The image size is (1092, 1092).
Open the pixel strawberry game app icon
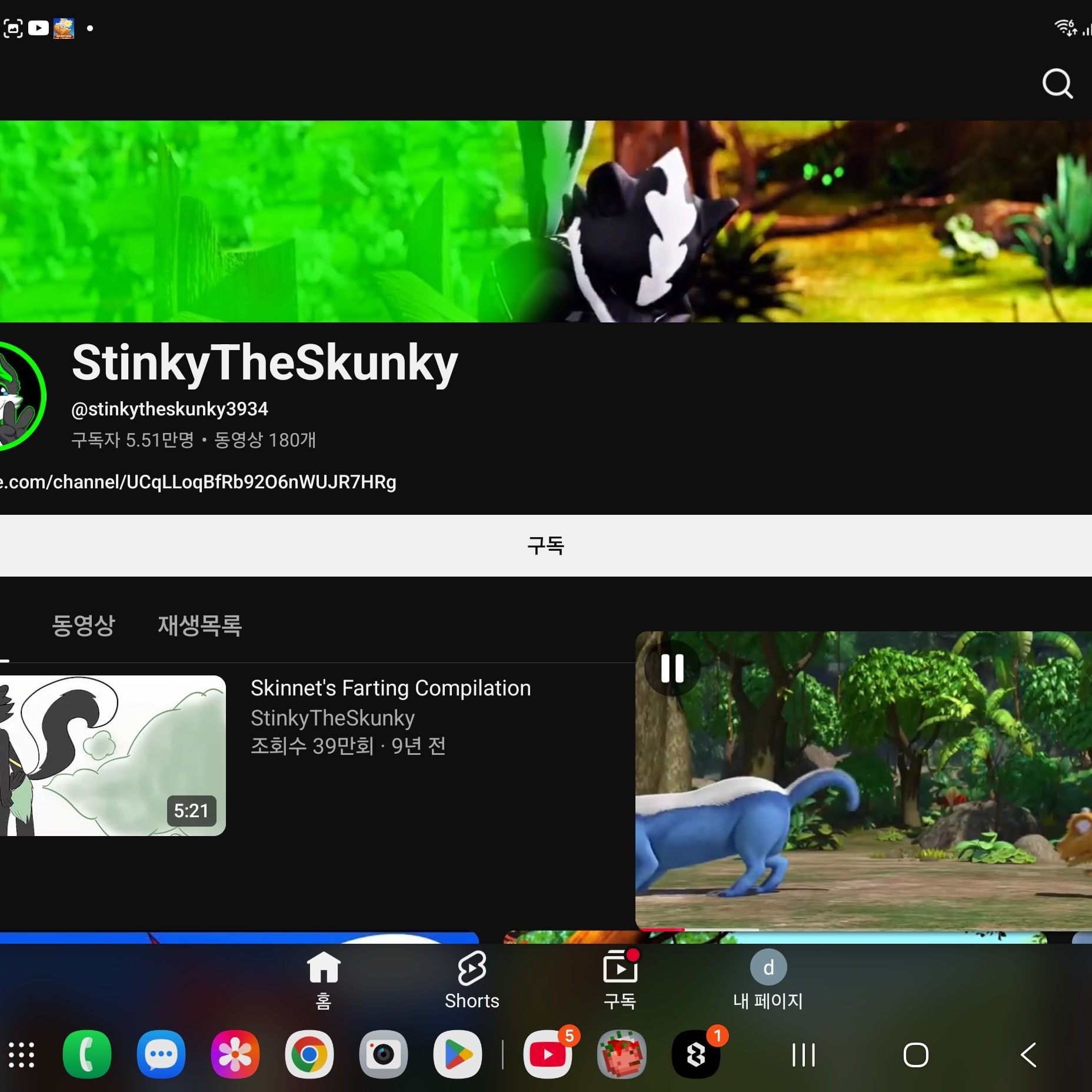(622, 1054)
